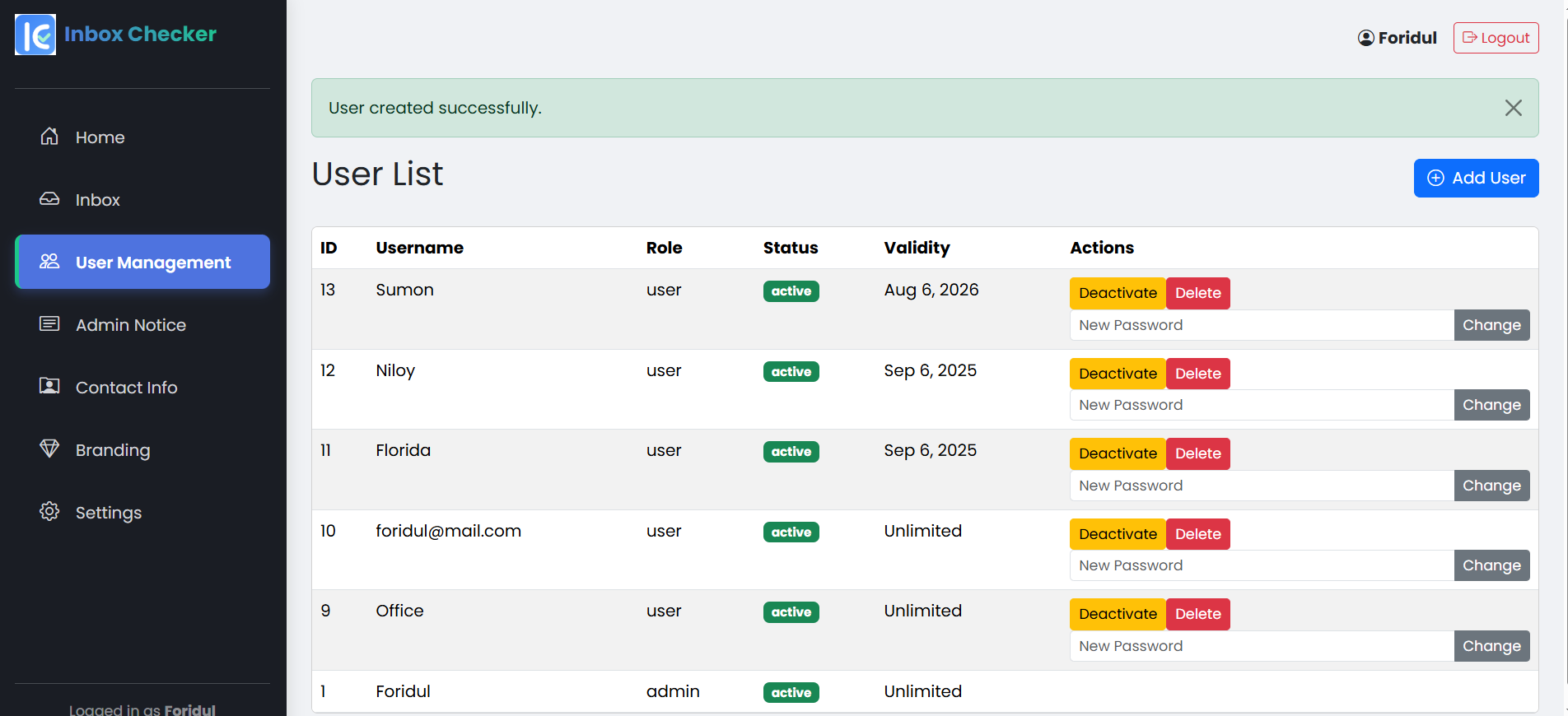The image size is (1568, 716).
Task: Click the Home house icon in sidebar
Action: pos(49,137)
